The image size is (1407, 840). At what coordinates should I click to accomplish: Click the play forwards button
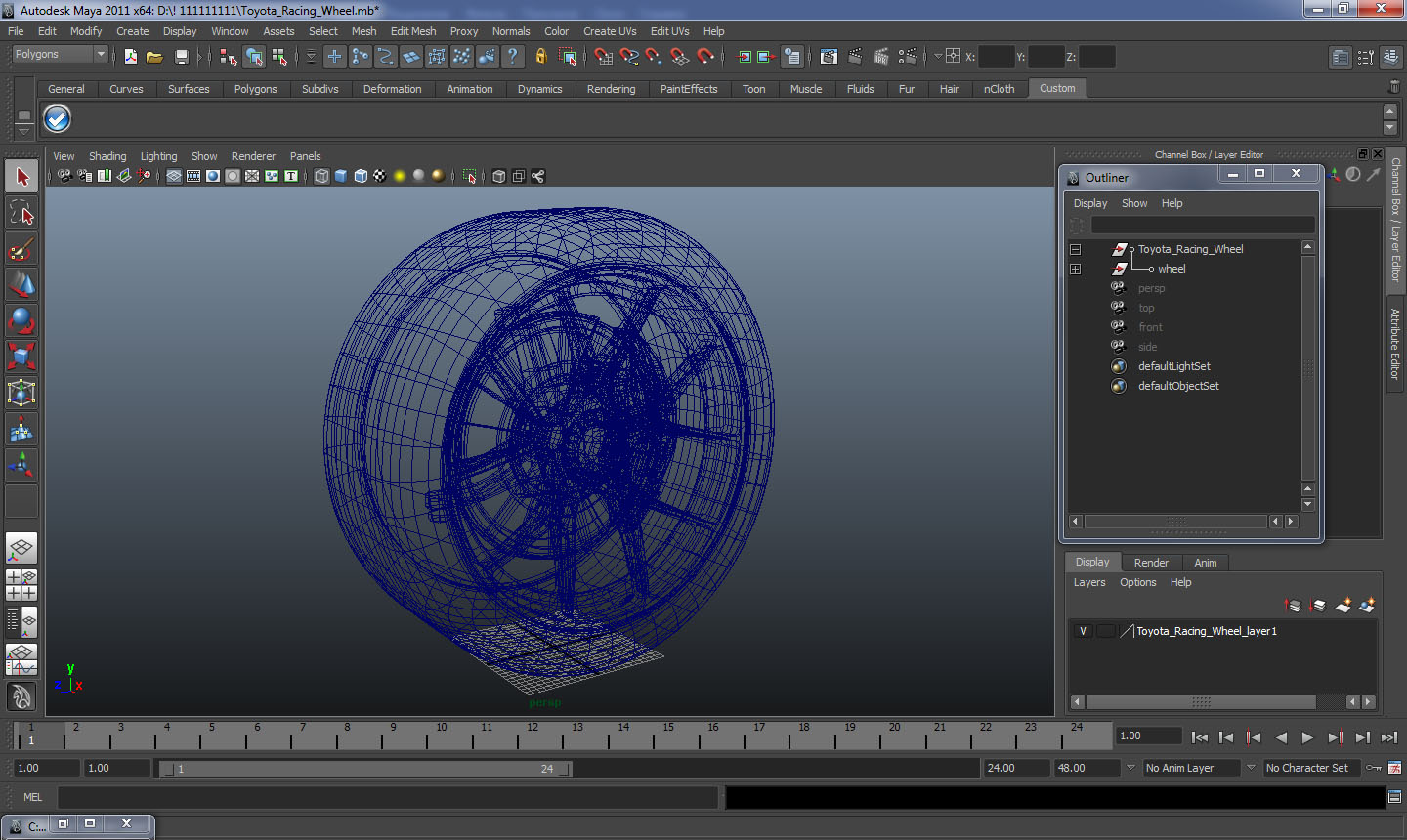1307,737
